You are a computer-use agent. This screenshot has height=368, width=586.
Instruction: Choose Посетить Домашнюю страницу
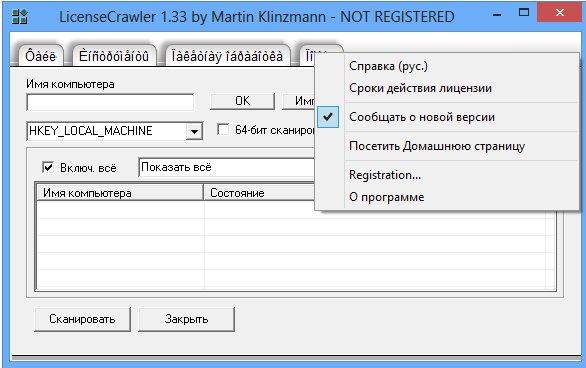(437, 146)
